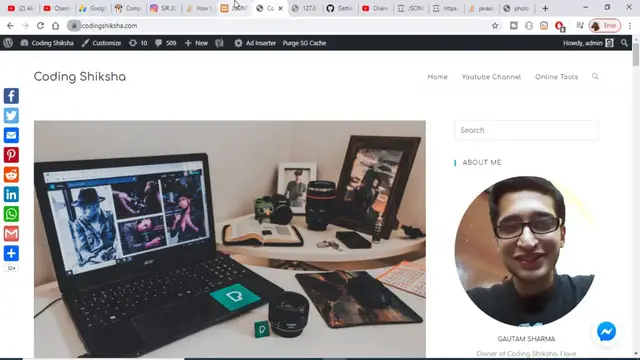Viewport: 640px width, 360px height.
Task: Open Chrome three-dot menu
Action: coord(630,26)
